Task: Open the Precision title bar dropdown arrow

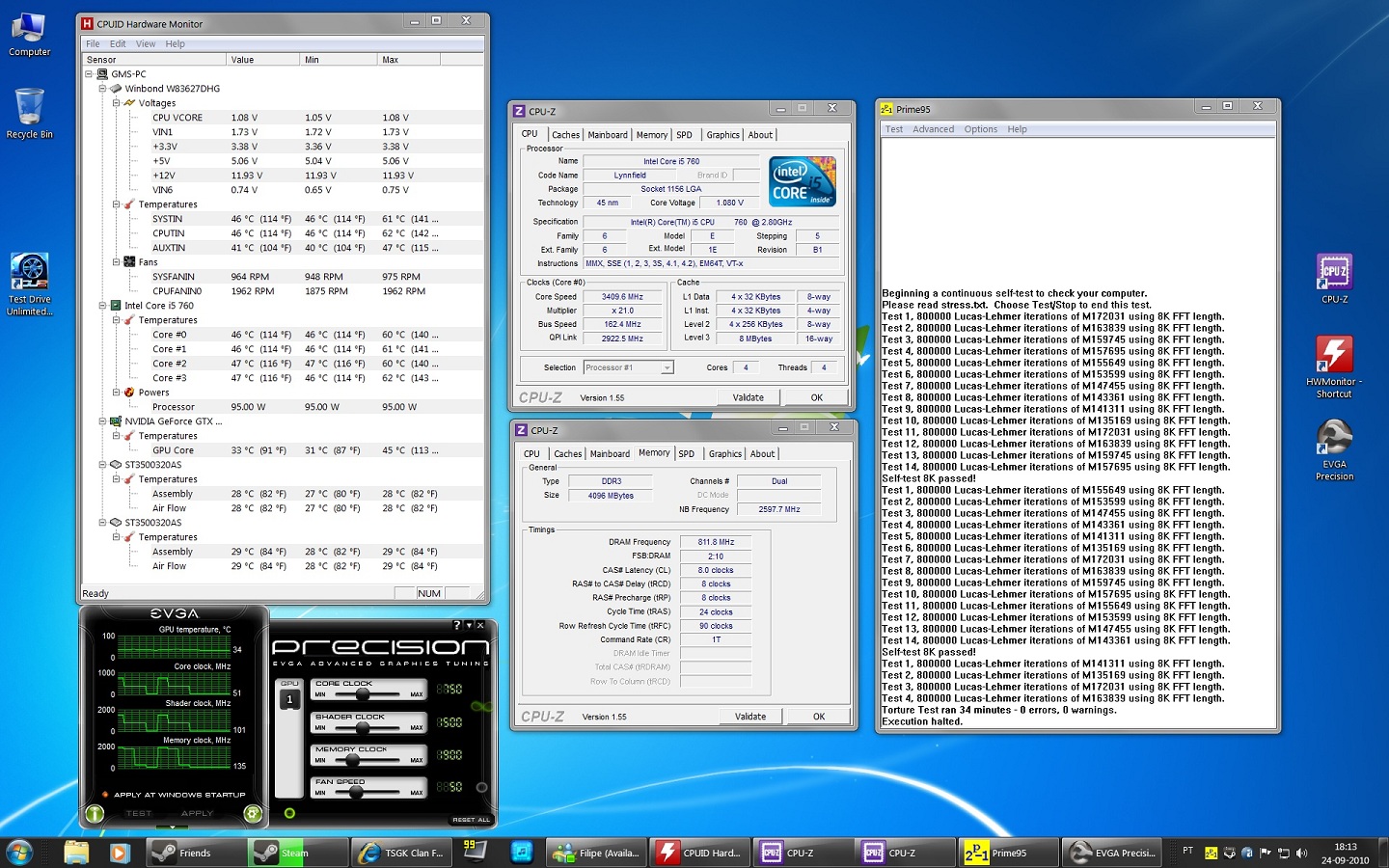Action: point(469,625)
